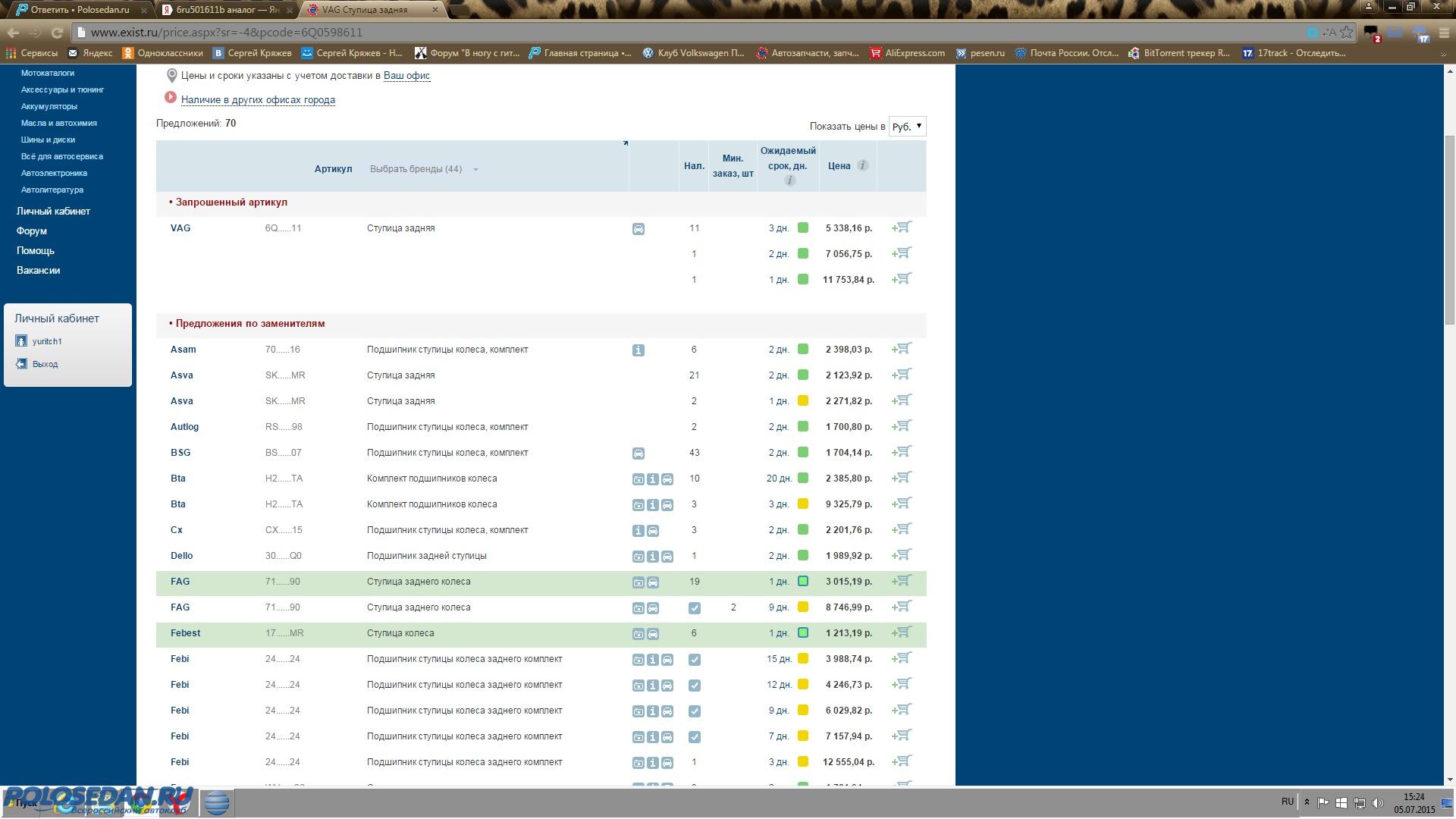
Task: Click yellow delivery indicator in Asva 1-day row
Action: pyautogui.click(x=803, y=400)
